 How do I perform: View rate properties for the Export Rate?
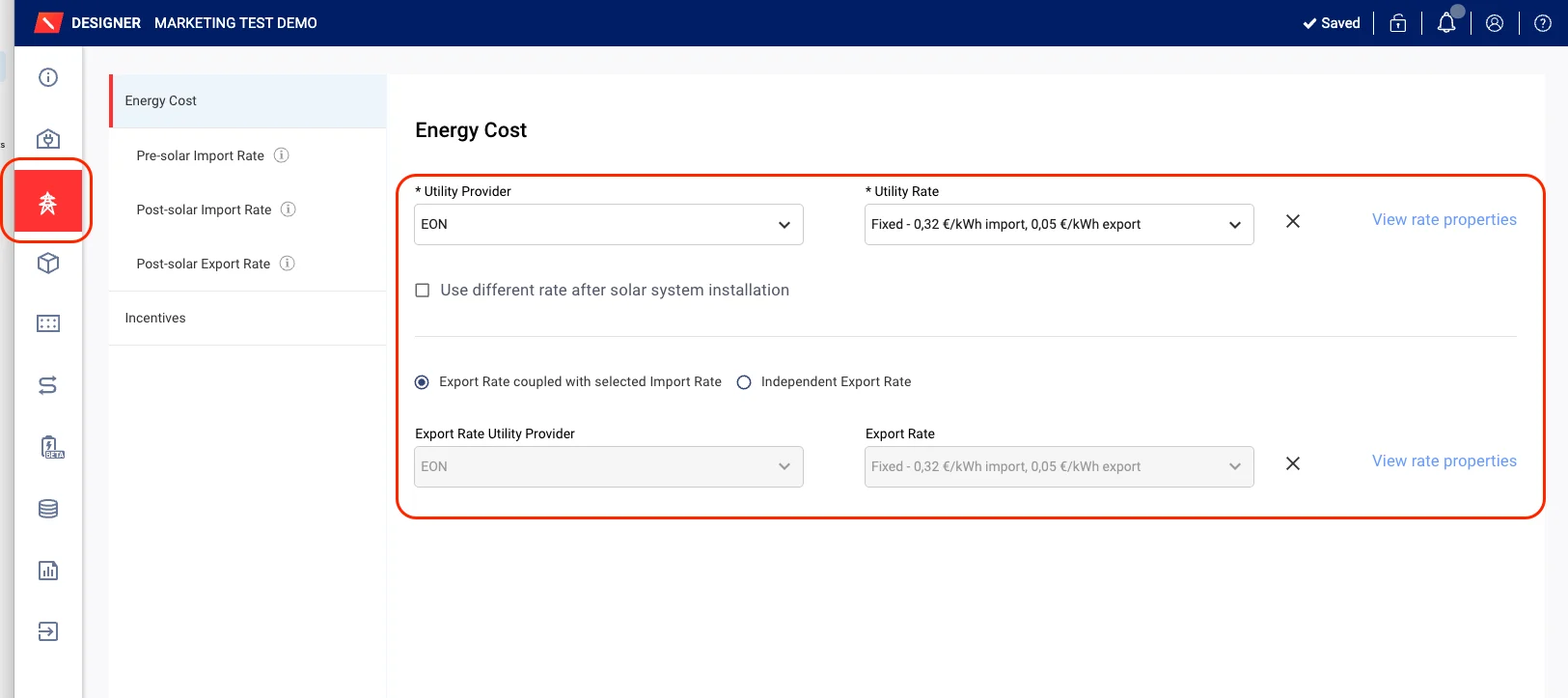coord(1444,461)
